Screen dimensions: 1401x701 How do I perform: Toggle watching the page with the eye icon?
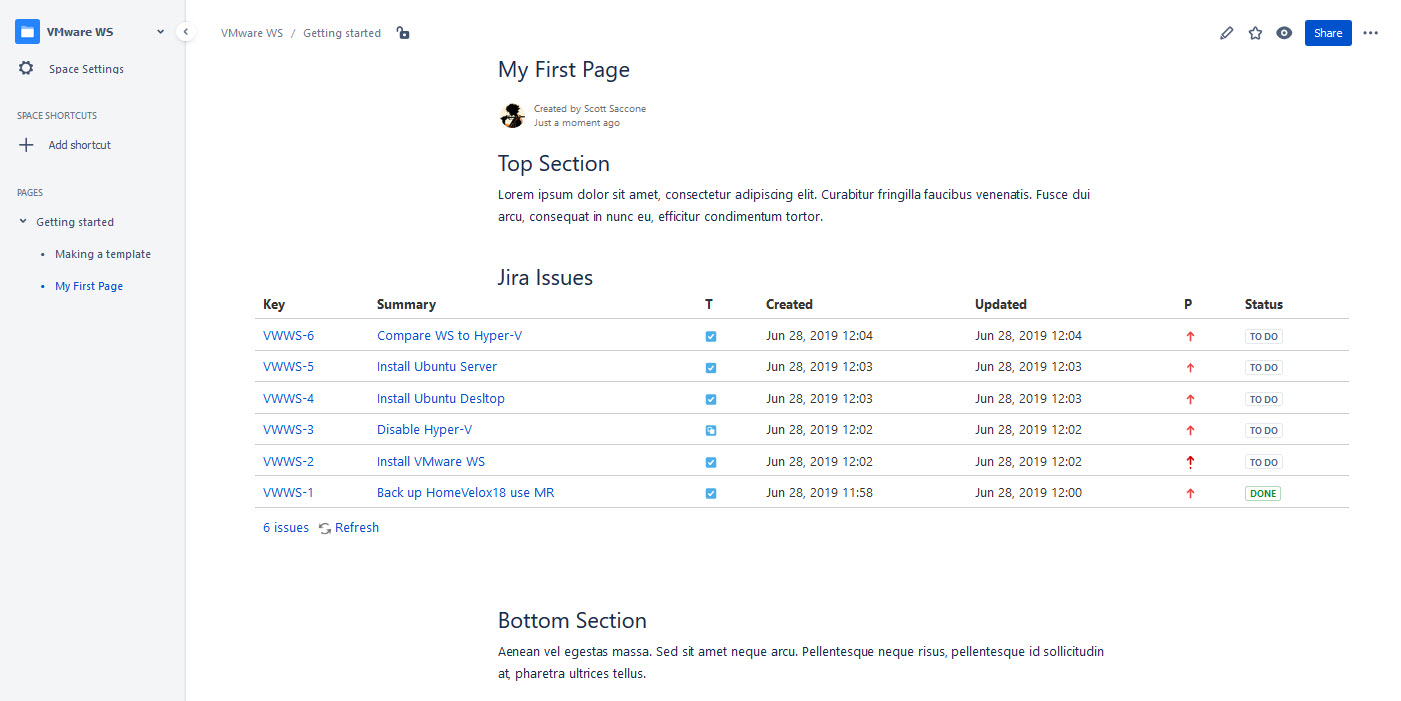(x=1284, y=33)
